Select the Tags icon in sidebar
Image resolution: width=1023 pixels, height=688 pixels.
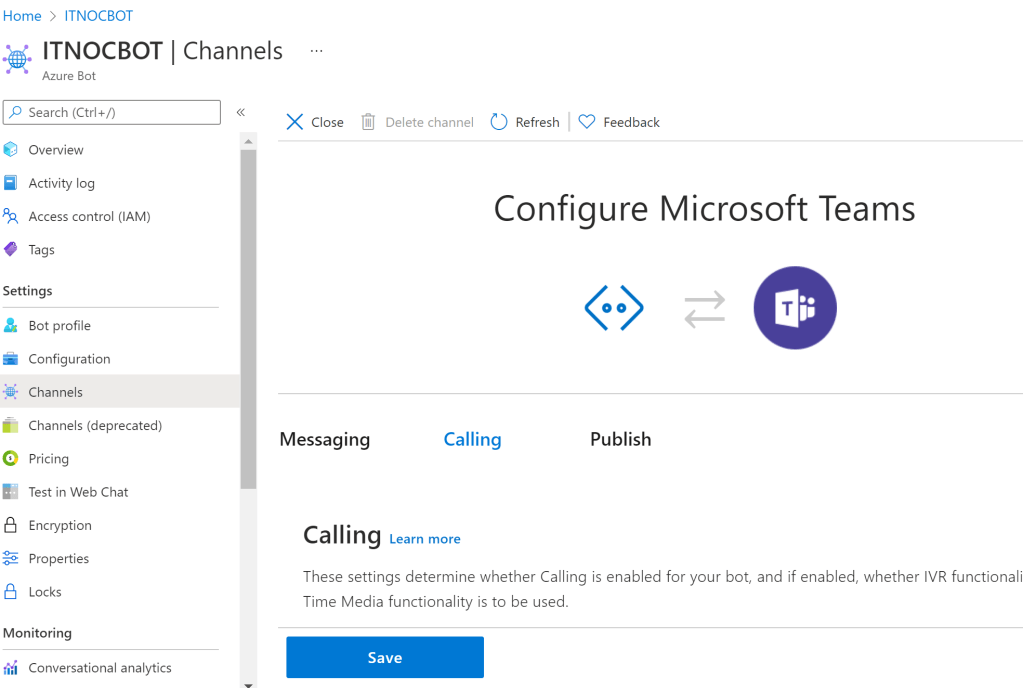click(11, 250)
